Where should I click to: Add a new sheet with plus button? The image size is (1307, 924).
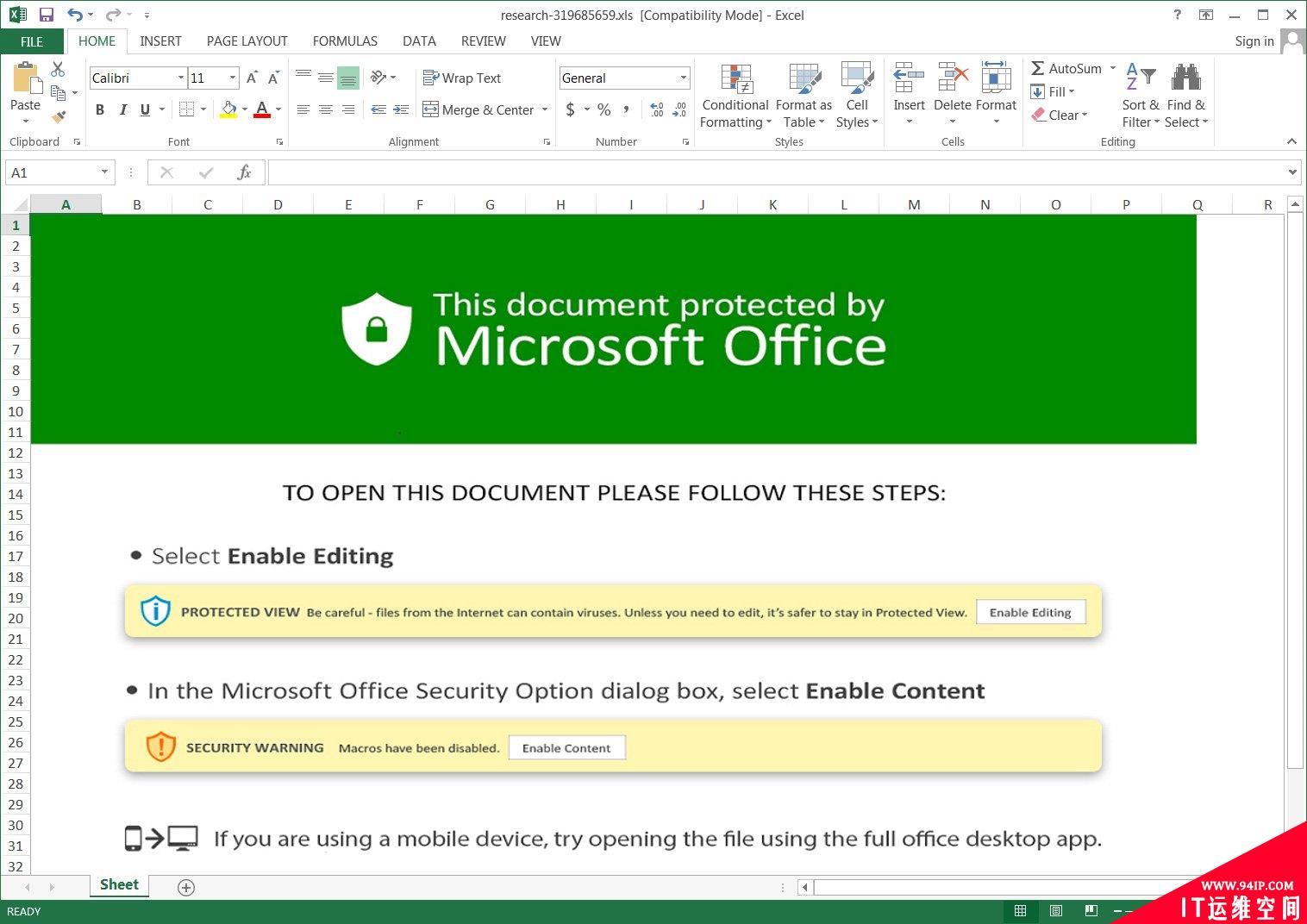point(186,887)
